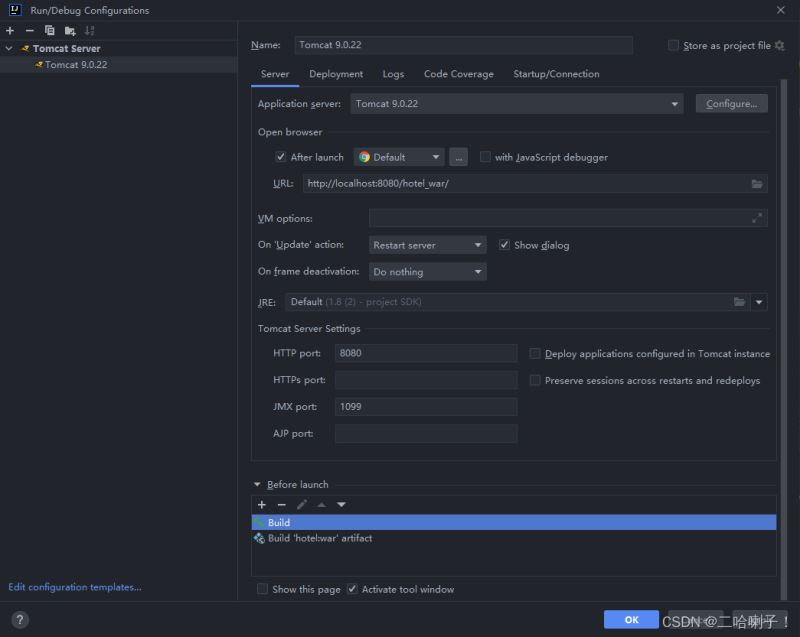
Task: Uncheck the After launch checkbox
Action: pyautogui.click(x=281, y=157)
